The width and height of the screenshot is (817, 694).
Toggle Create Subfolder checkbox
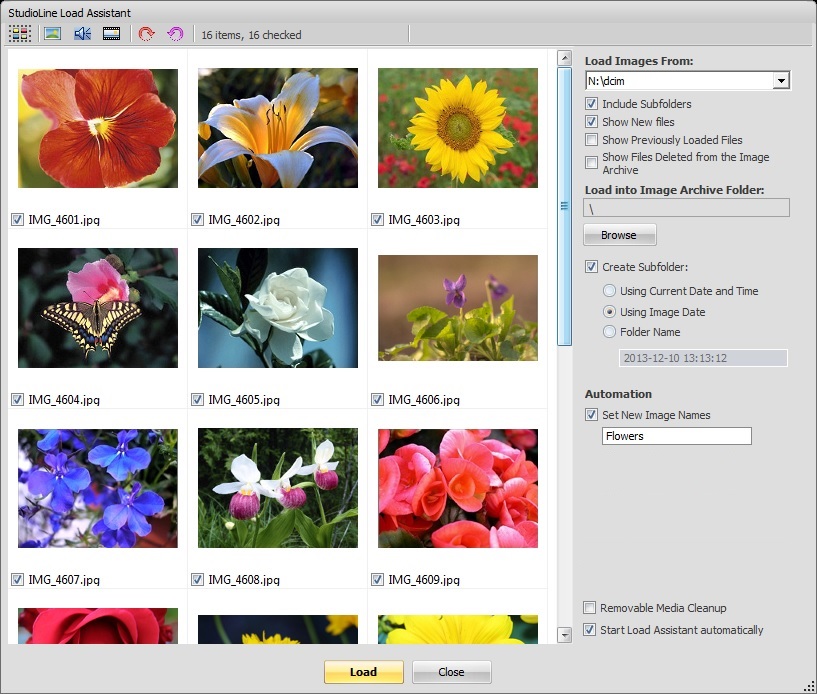point(591,267)
